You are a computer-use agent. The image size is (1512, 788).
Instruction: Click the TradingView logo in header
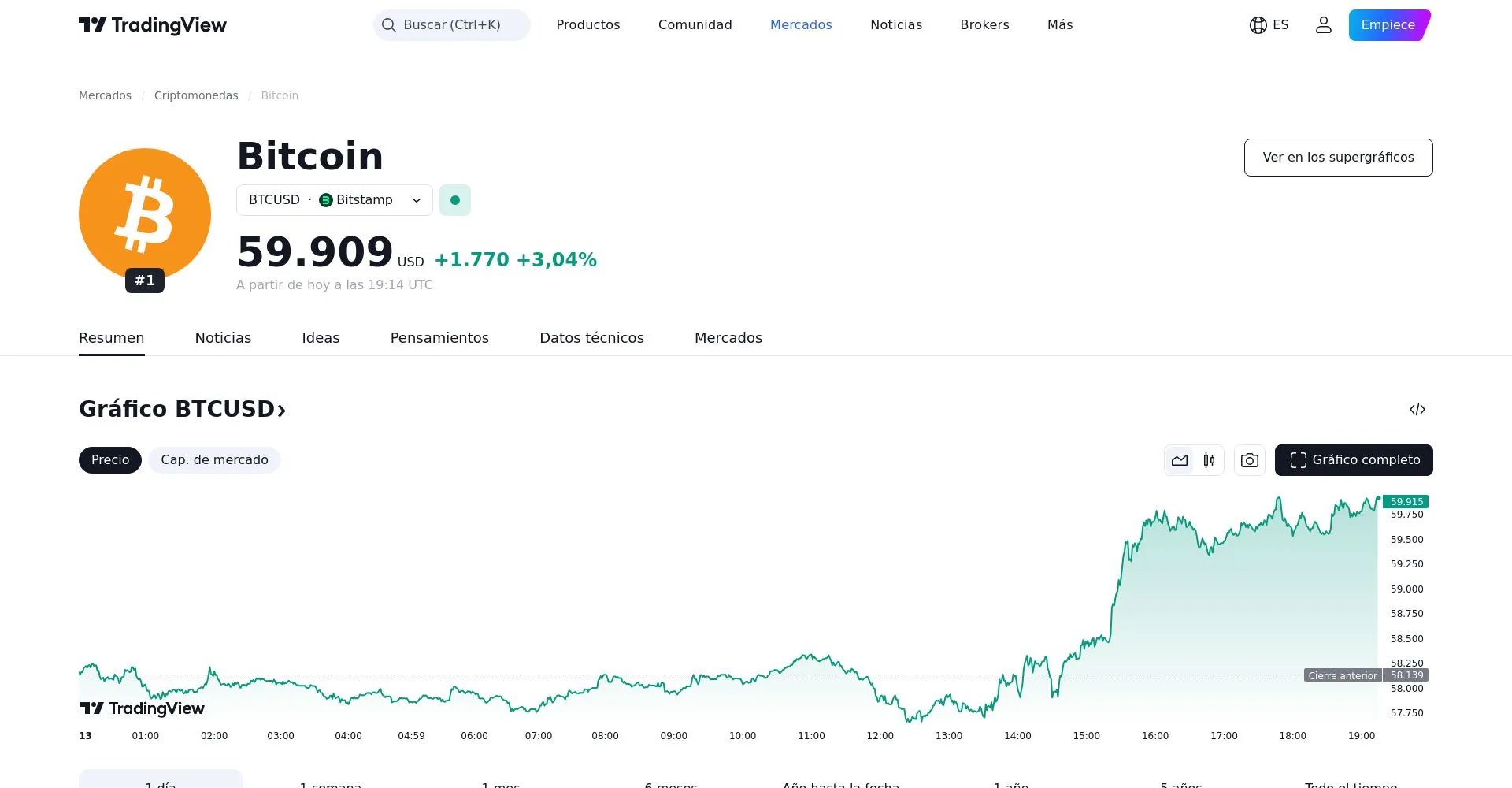click(x=153, y=25)
